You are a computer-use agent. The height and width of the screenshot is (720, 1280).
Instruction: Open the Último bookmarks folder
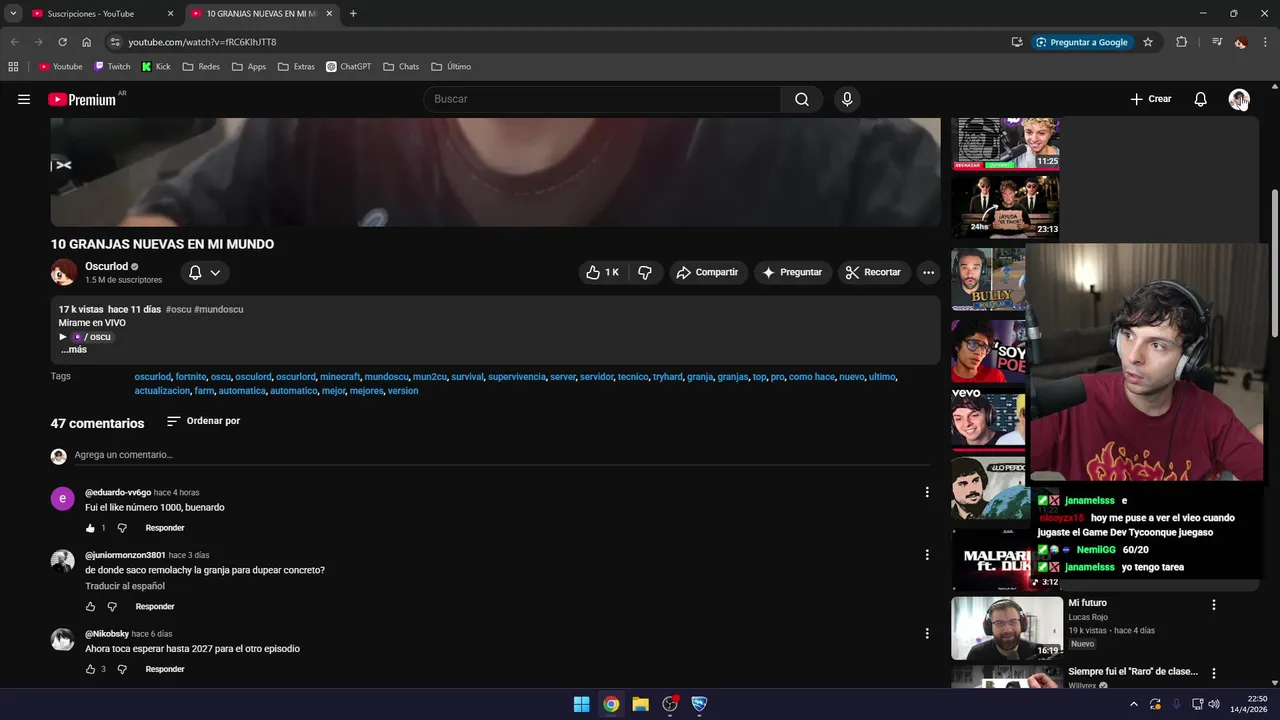tap(451, 67)
